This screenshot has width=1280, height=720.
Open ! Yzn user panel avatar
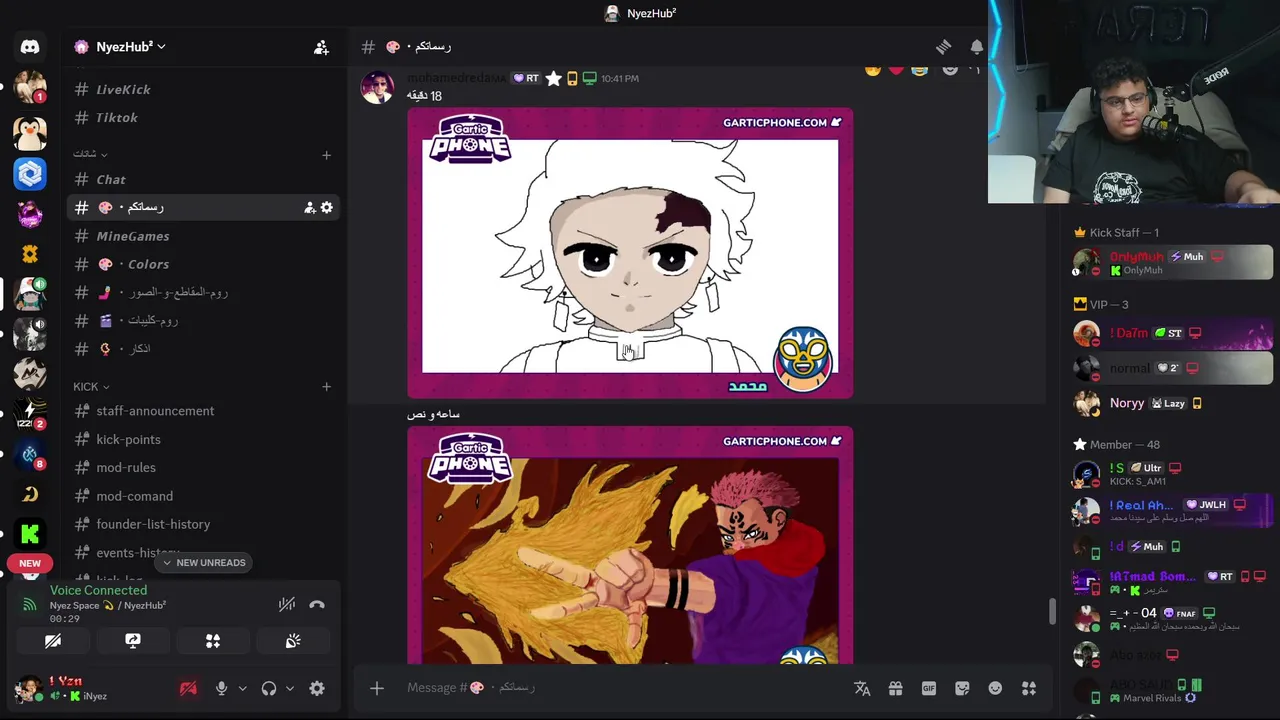tap(28, 688)
